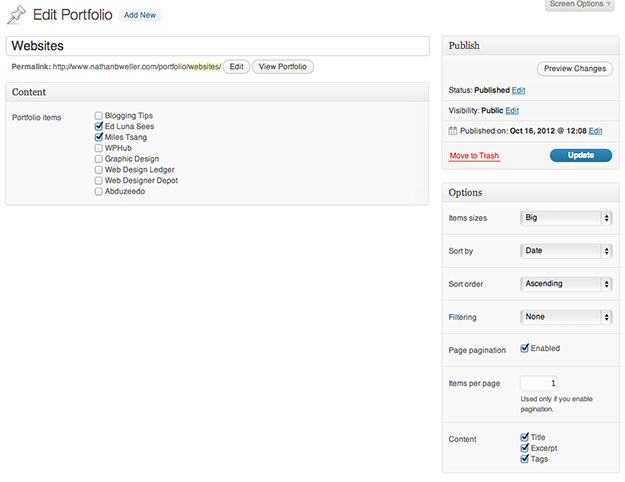
Task: Uncheck the Ed Luna Sees item
Action: click(x=98, y=127)
